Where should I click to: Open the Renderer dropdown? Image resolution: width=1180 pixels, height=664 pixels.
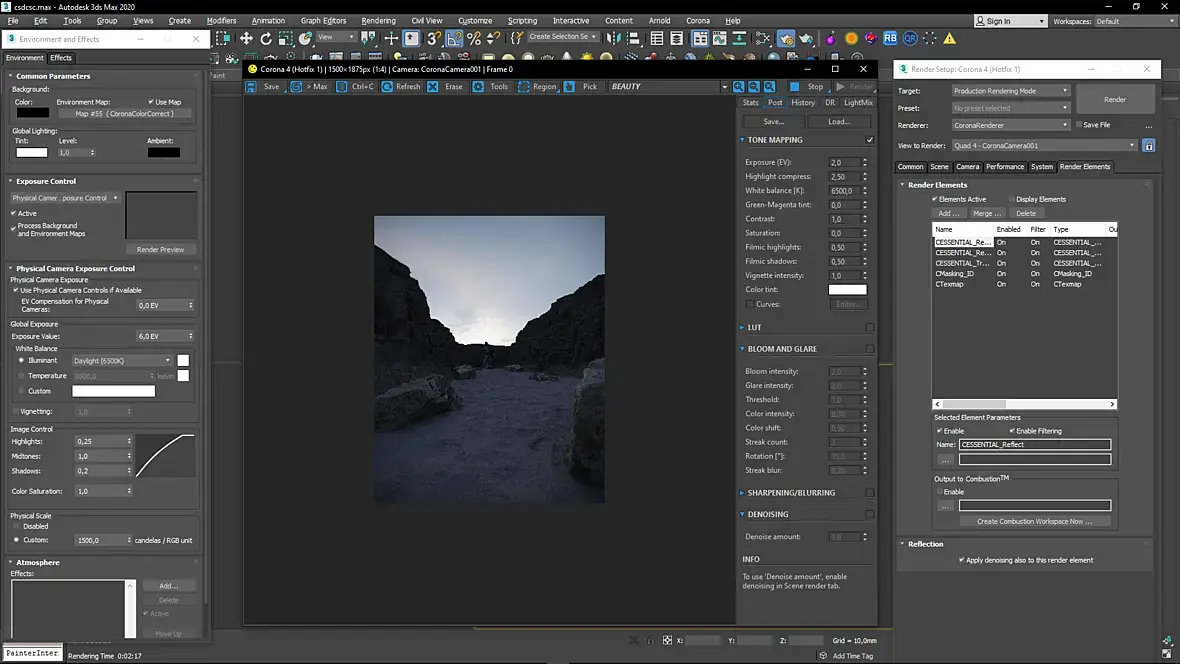coord(1010,125)
